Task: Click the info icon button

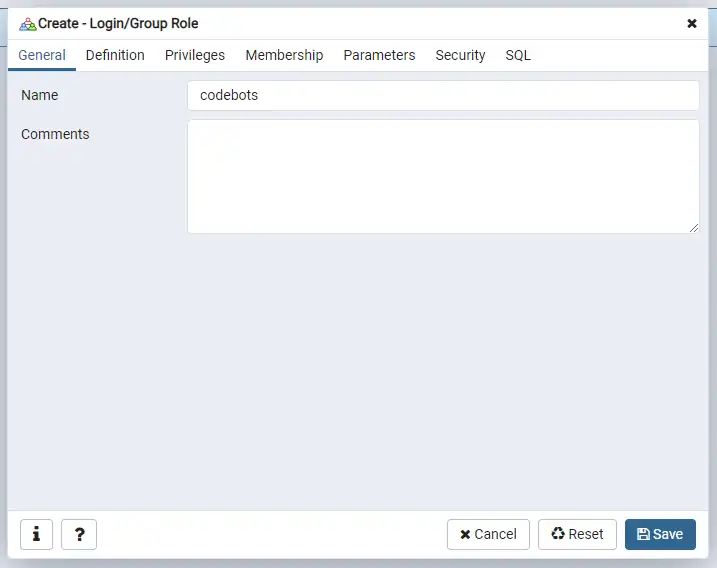Action: (36, 535)
